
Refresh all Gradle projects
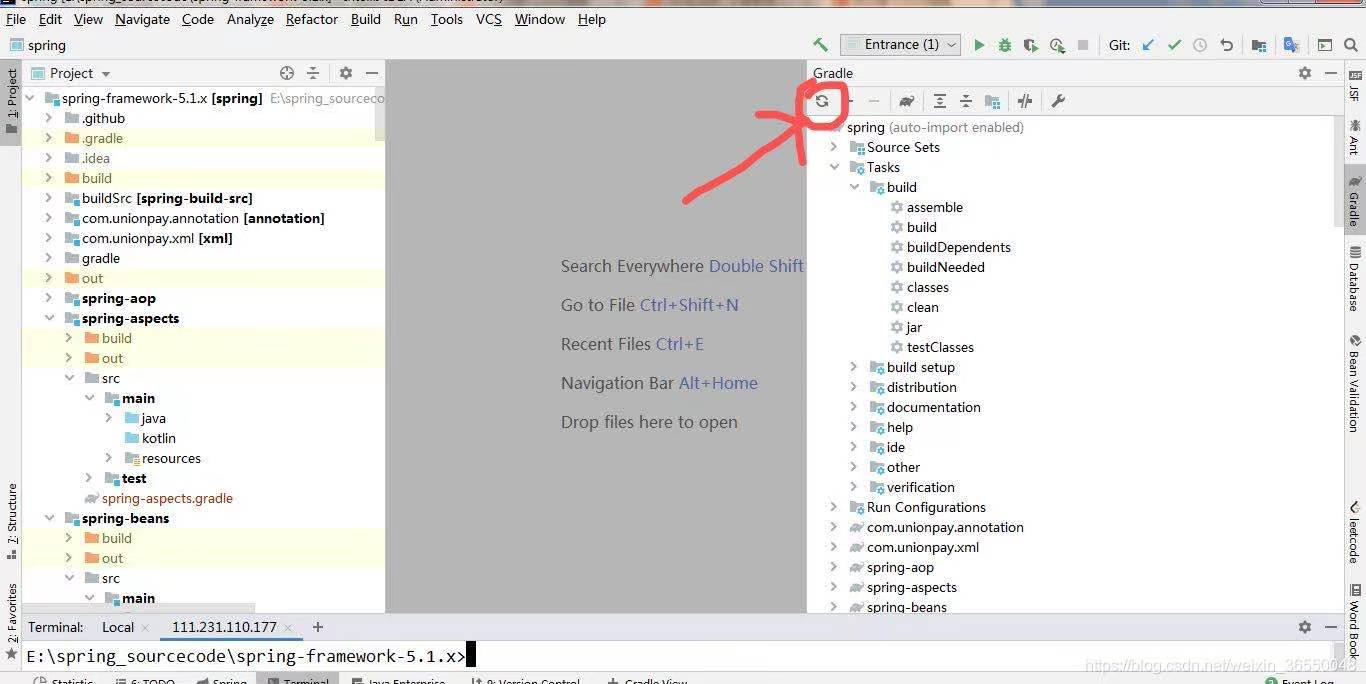(822, 101)
